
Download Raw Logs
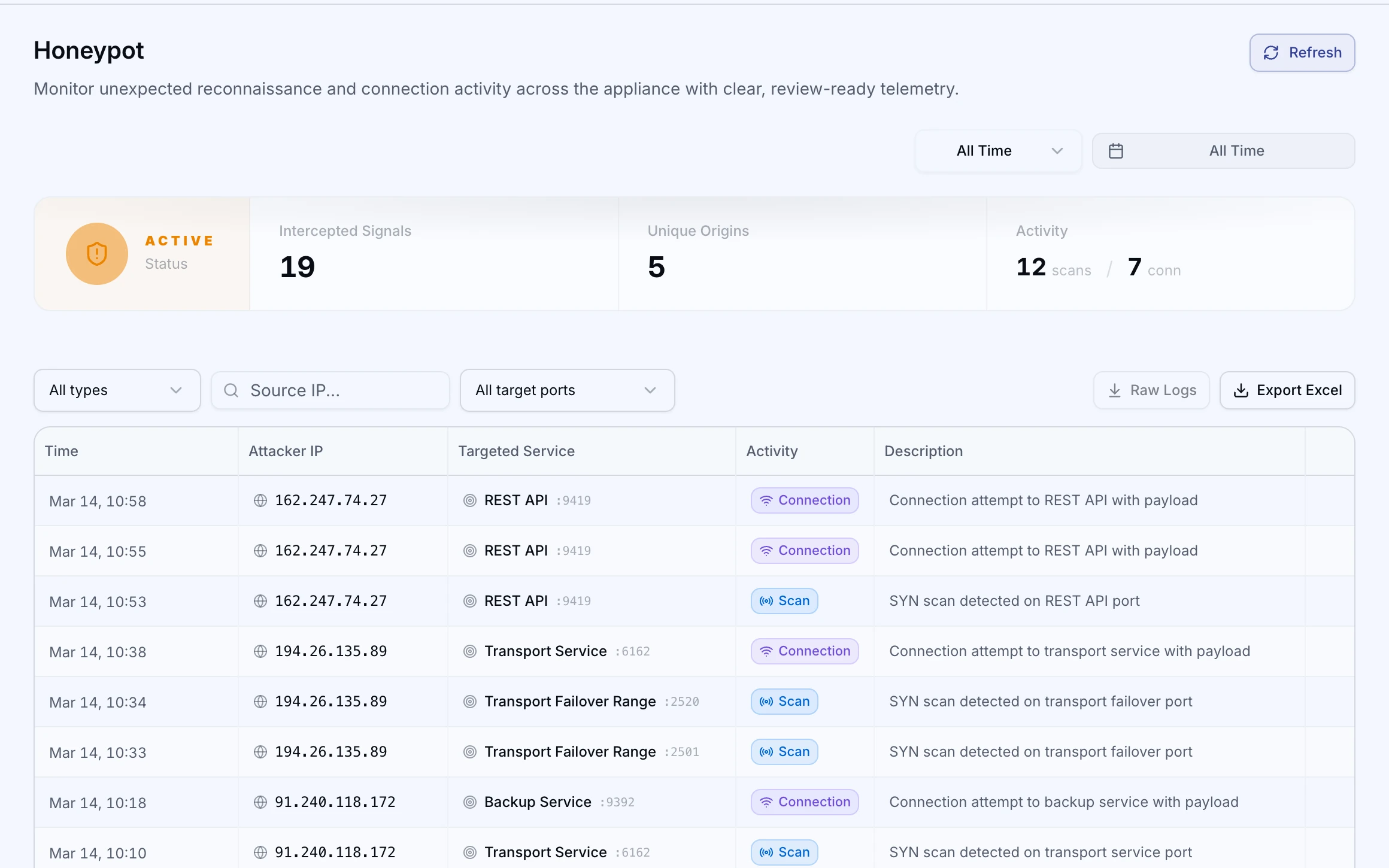1151,390
